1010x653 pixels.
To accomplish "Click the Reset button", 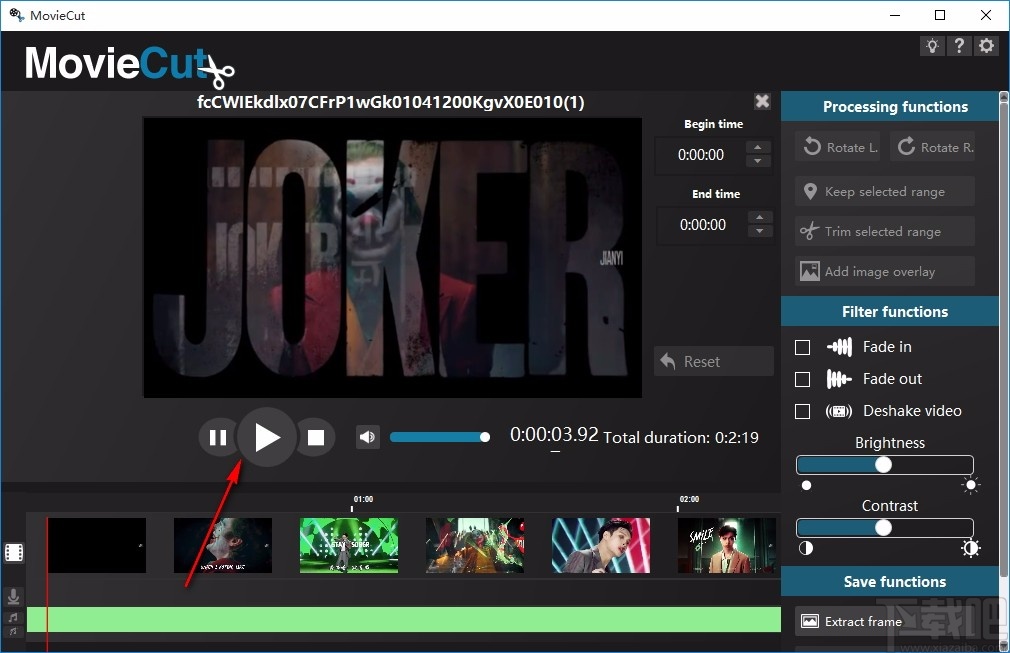I will (x=714, y=361).
